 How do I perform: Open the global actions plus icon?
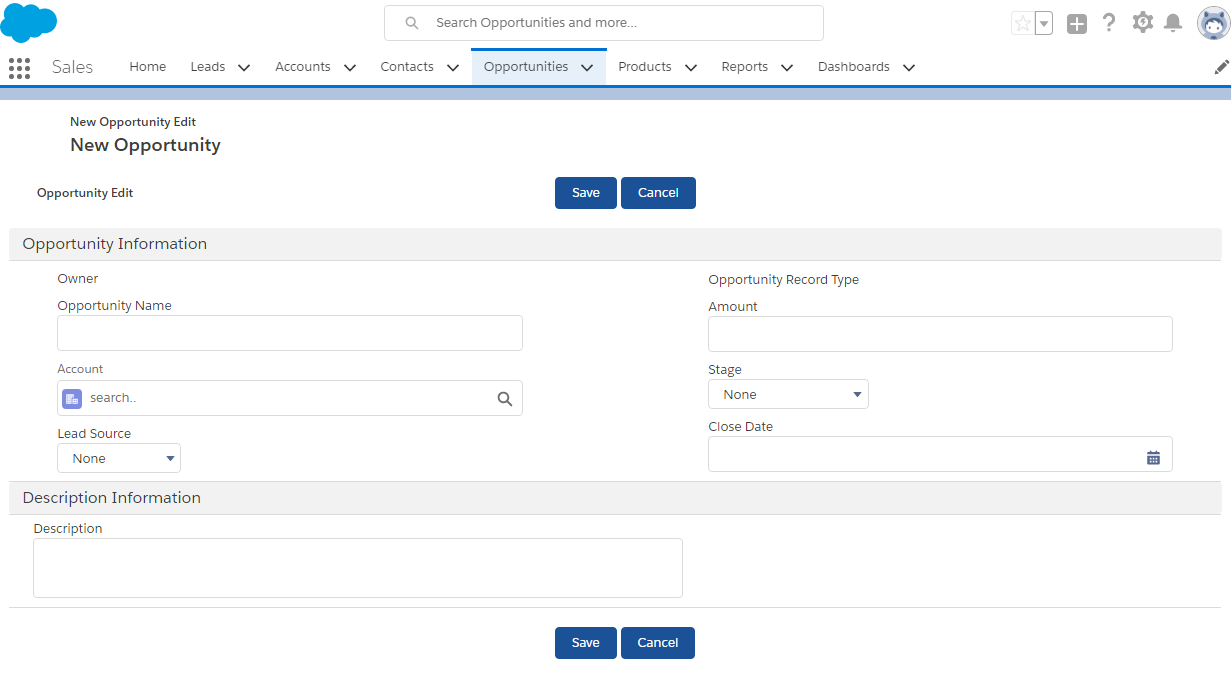click(x=1076, y=23)
